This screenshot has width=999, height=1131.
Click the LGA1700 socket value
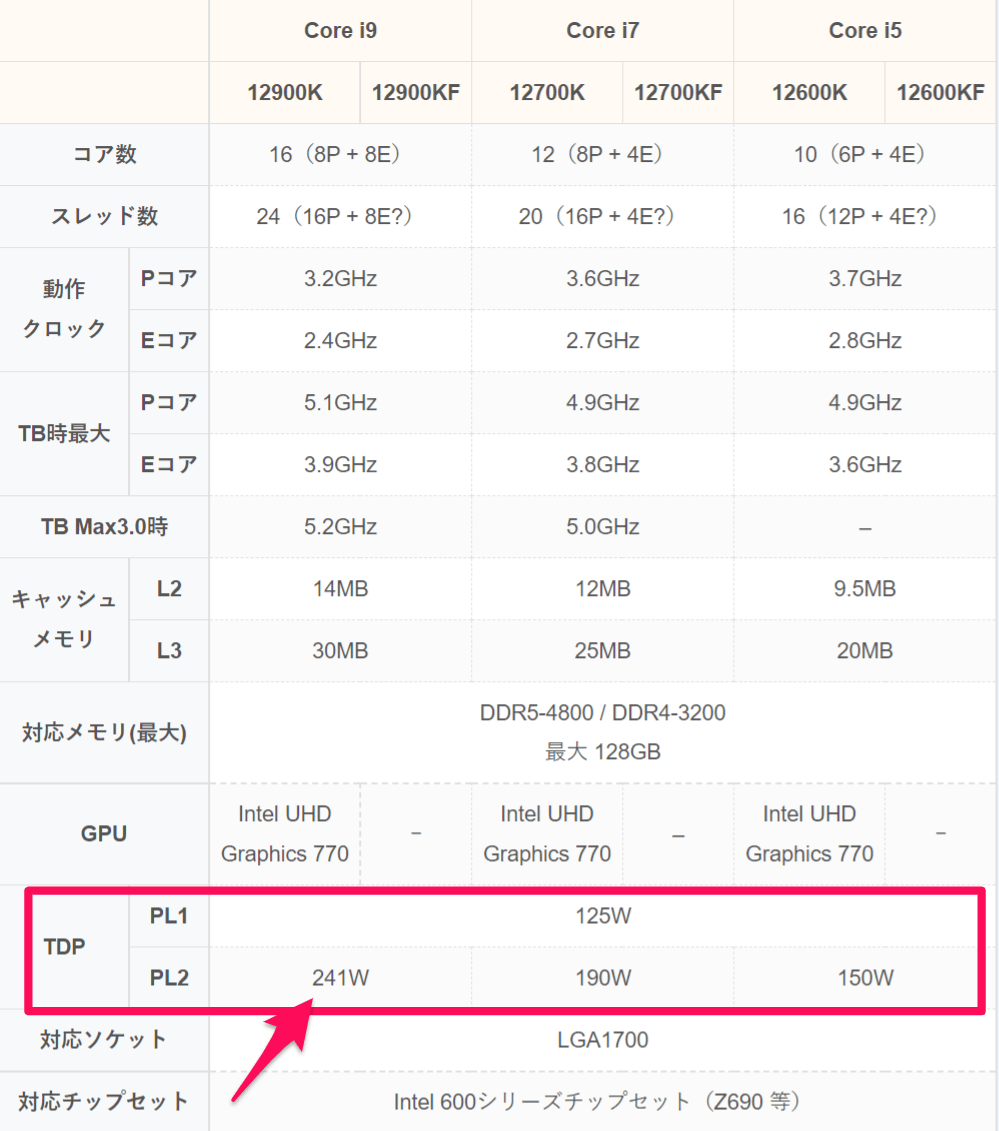click(602, 1040)
